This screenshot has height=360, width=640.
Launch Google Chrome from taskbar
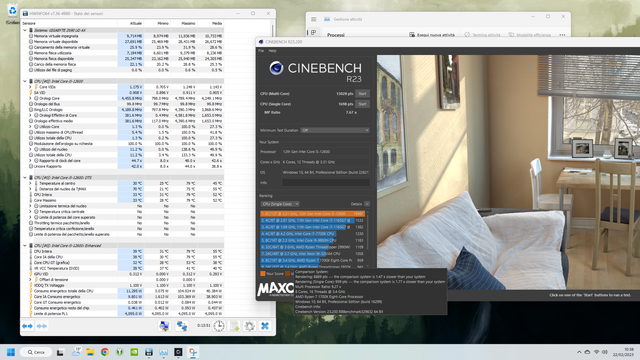(105, 352)
